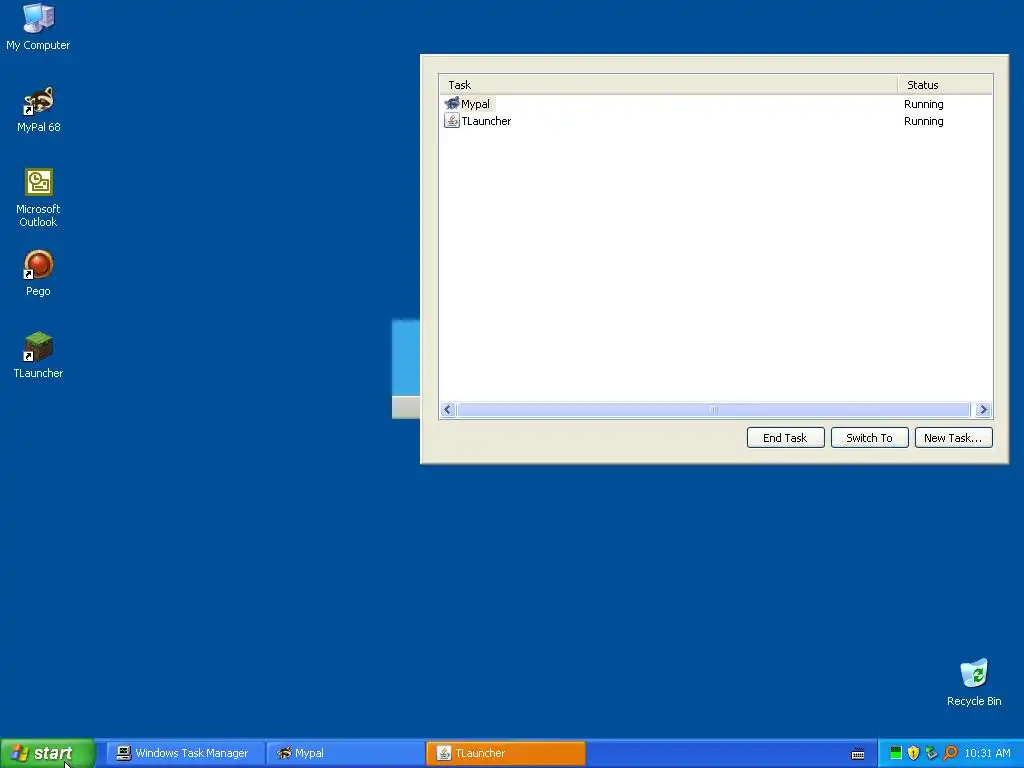Click the New Task... button
This screenshot has width=1024, height=768.
point(953,438)
